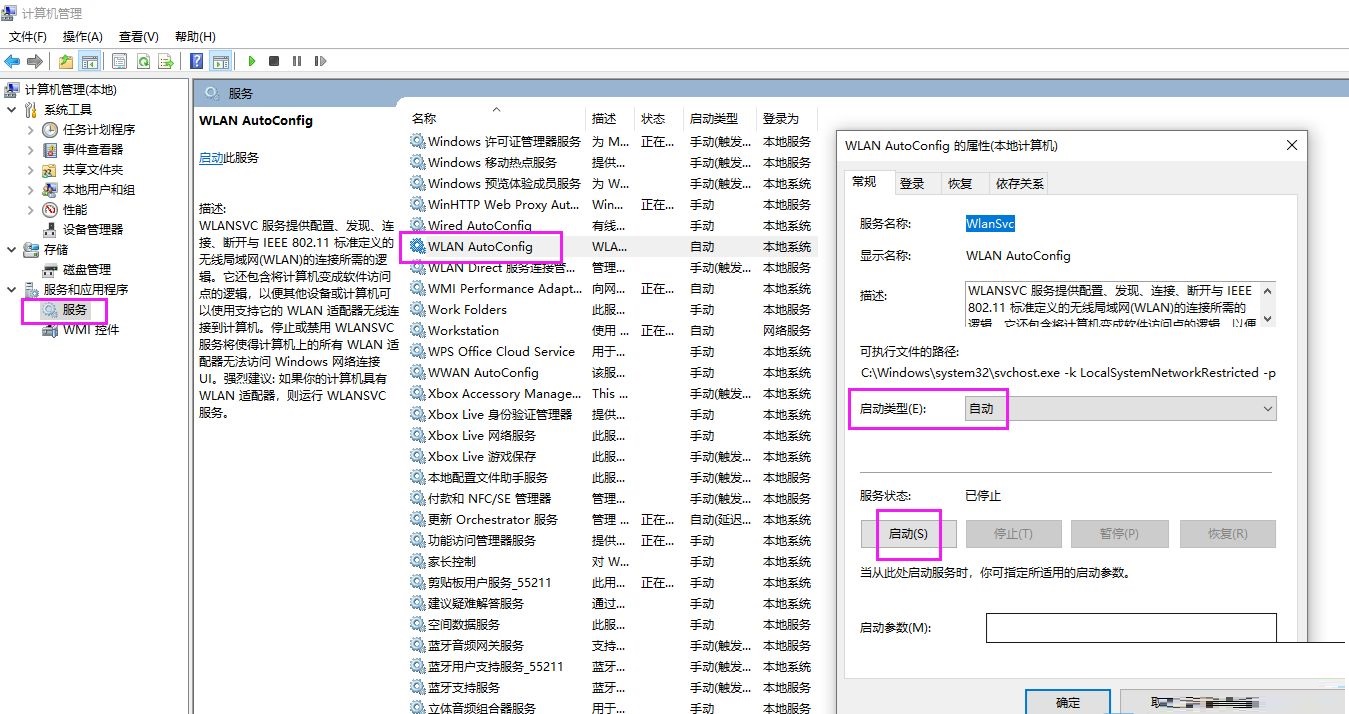The height and width of the screenshot is (714, 1349).
Task: Click the pause service toolbar icon
Action: coord(296,60)
